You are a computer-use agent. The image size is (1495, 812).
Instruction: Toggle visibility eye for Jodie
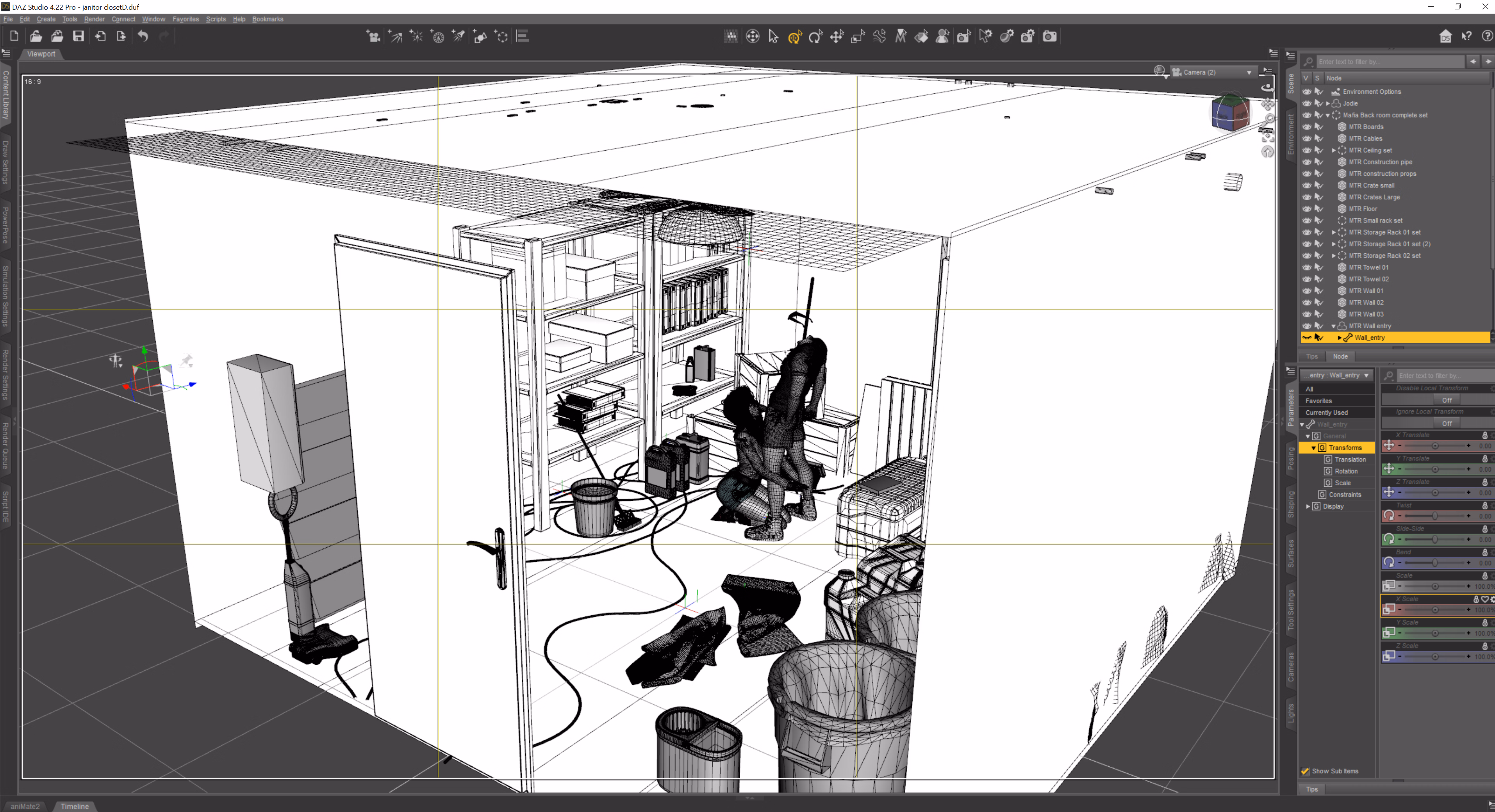pyautogui.click(x=1306, y=103)
